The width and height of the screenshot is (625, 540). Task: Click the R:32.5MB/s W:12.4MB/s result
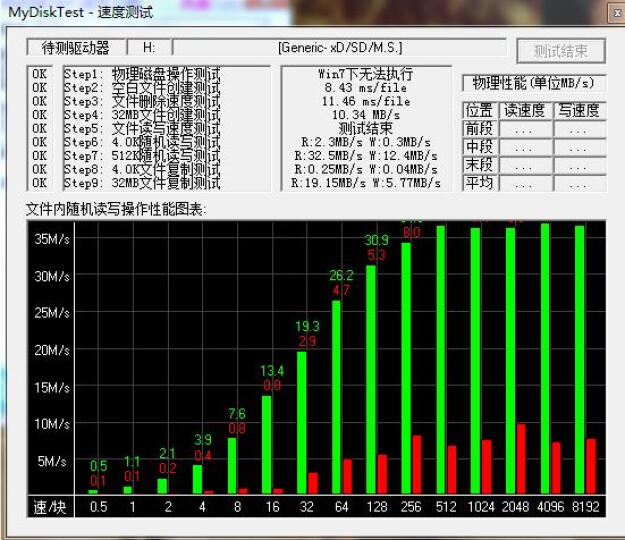[366, 156]
